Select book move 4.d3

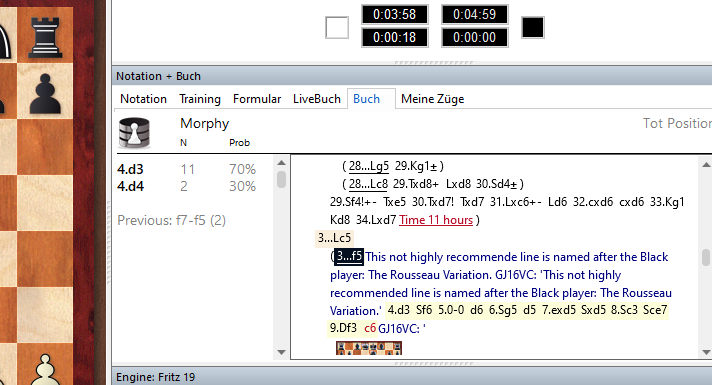130,169
